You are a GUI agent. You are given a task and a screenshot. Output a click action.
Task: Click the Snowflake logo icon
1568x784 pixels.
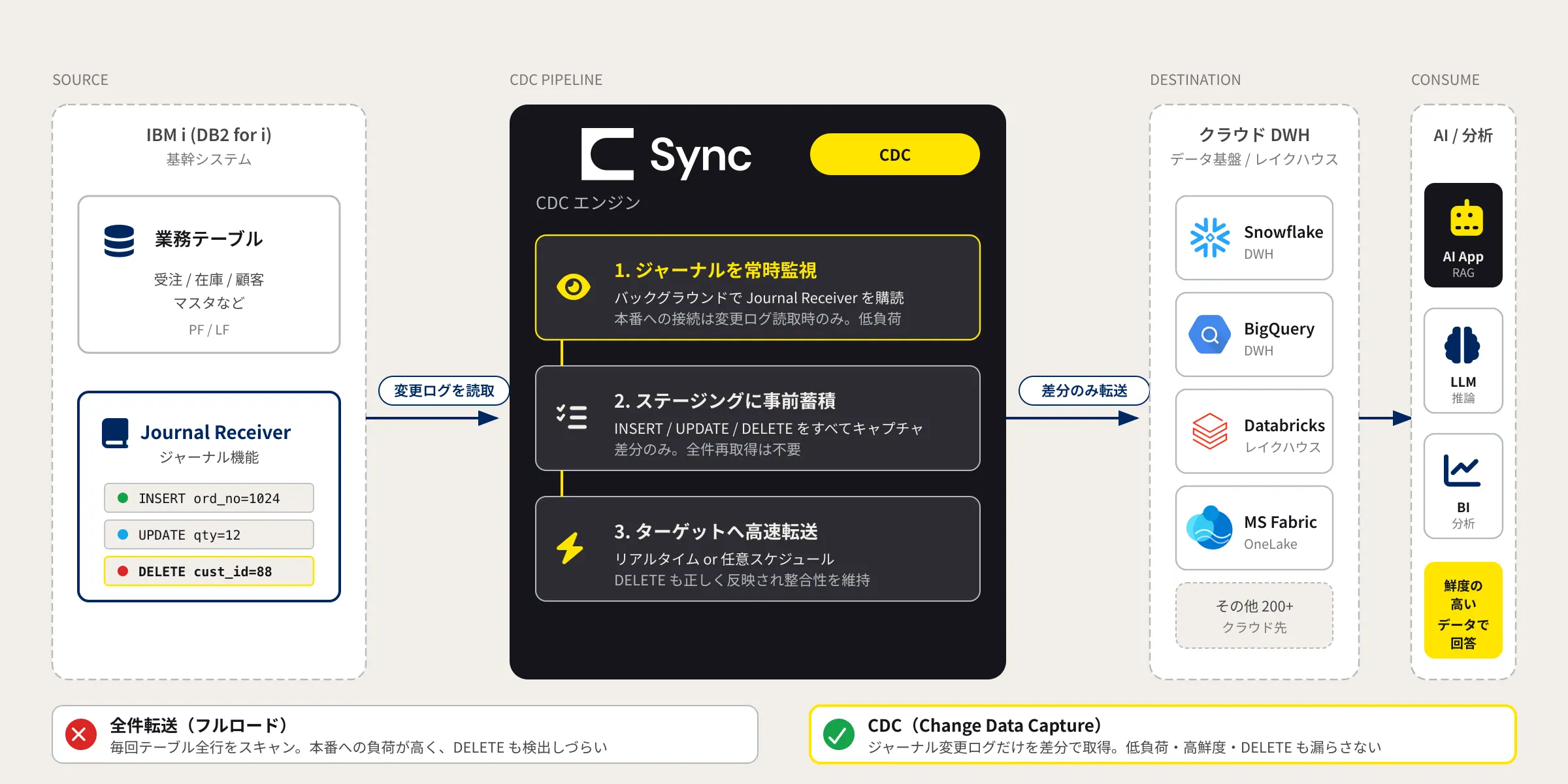(x=1210, y=238)
